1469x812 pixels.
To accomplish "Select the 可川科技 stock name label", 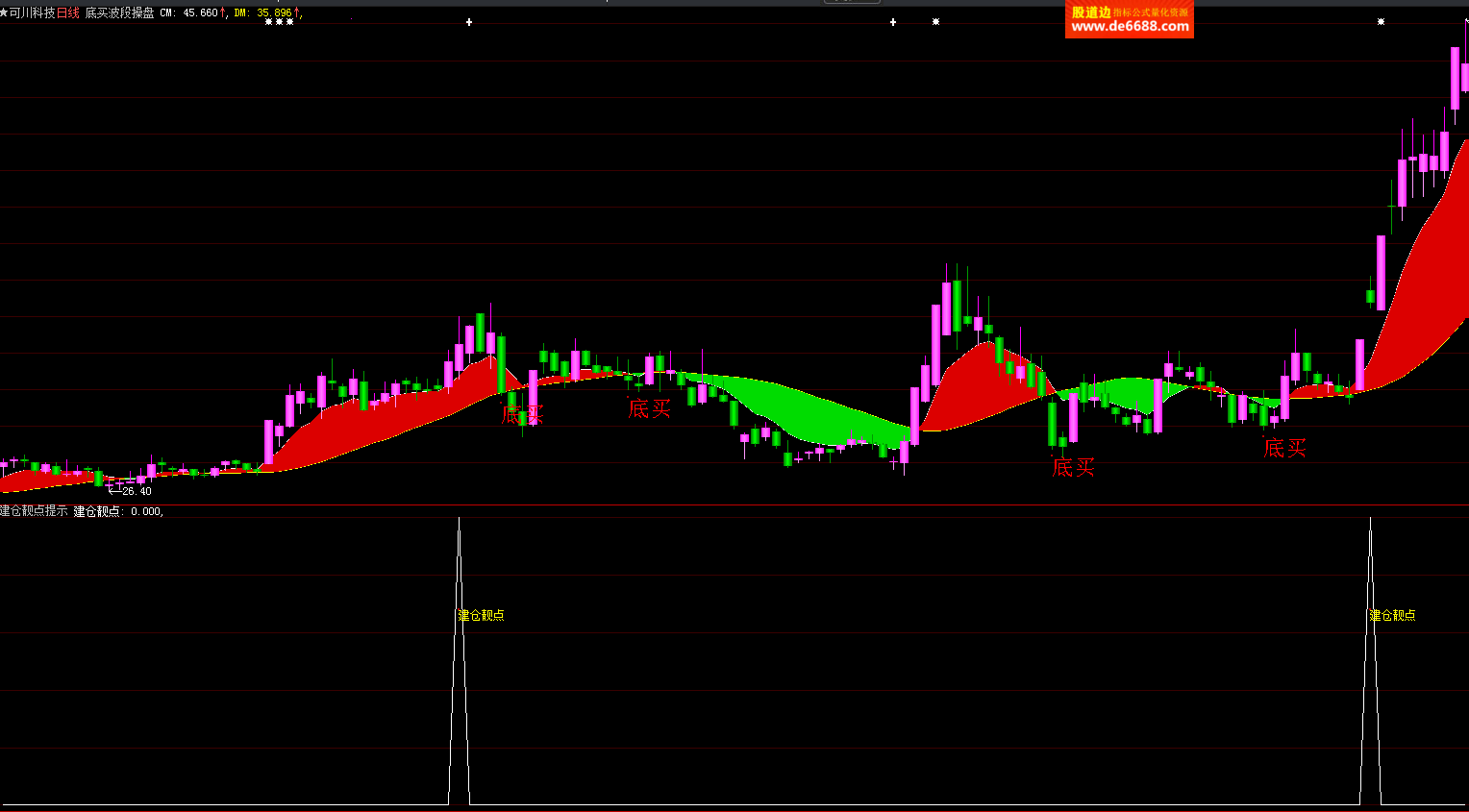I will click(32, 12).
